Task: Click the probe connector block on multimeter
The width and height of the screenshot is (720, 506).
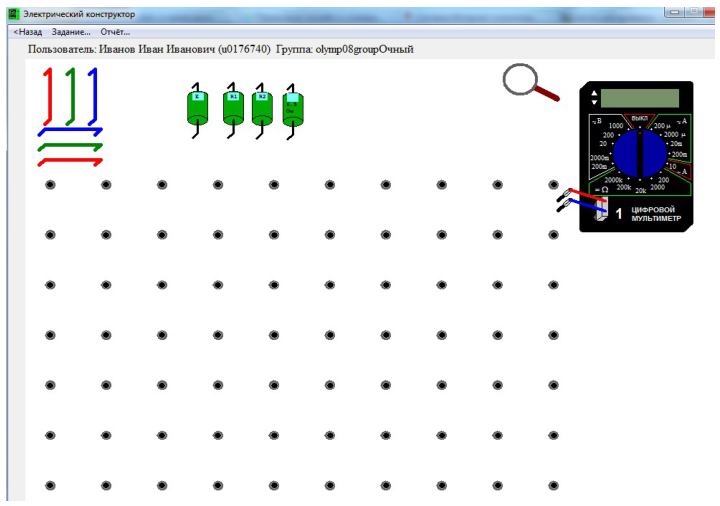Action: (x=602, y=209)
